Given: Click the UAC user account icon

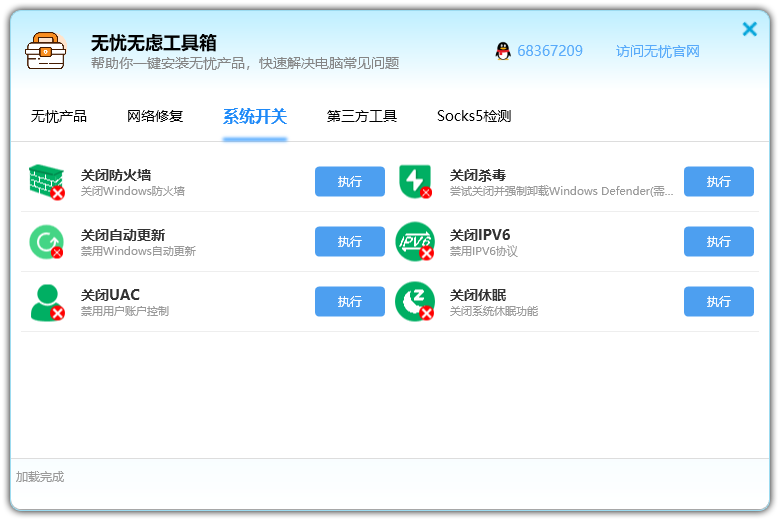Looking at the screenshot, I should point(47,302).
